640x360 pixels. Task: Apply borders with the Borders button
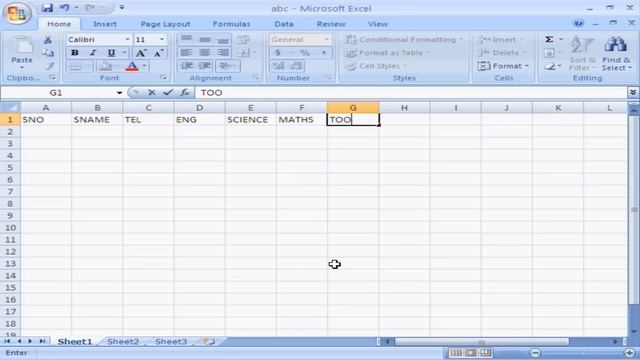(x=76, y=66)
